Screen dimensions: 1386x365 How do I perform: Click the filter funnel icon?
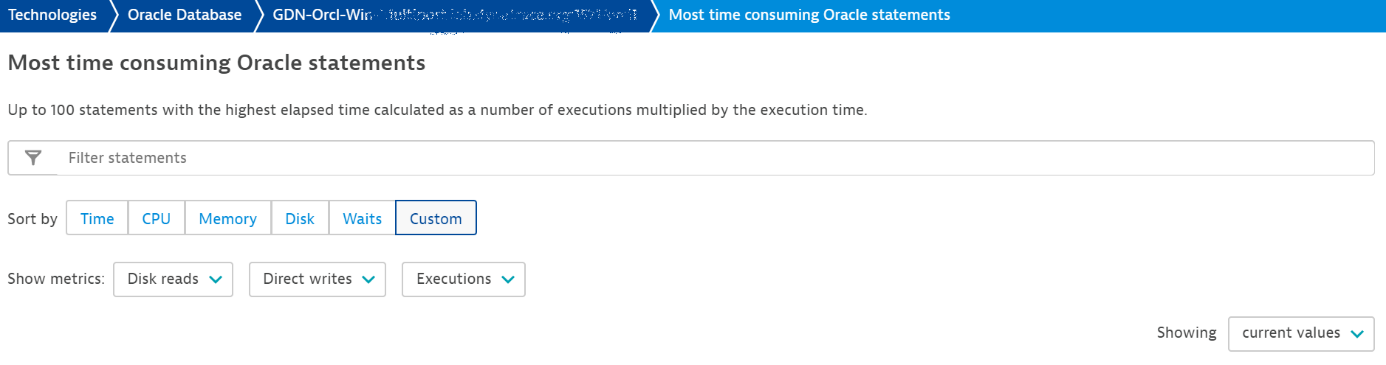[x=33, y=158]
